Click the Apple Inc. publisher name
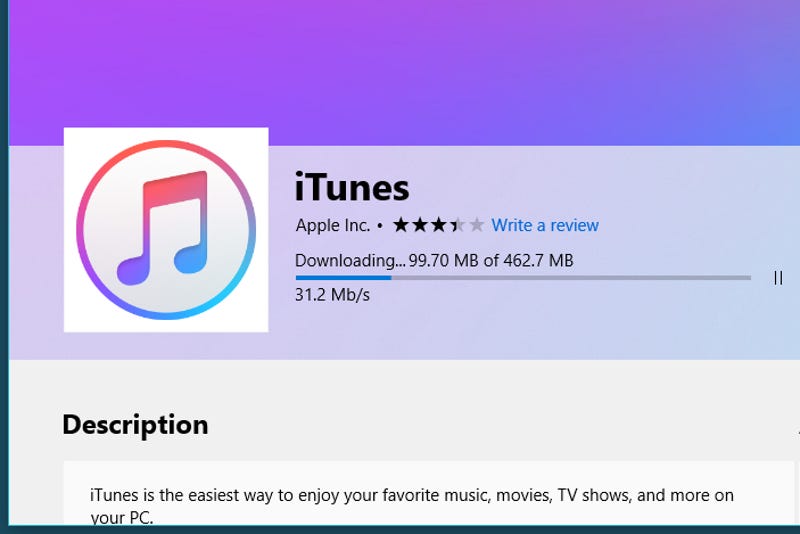 coord(333,225)
